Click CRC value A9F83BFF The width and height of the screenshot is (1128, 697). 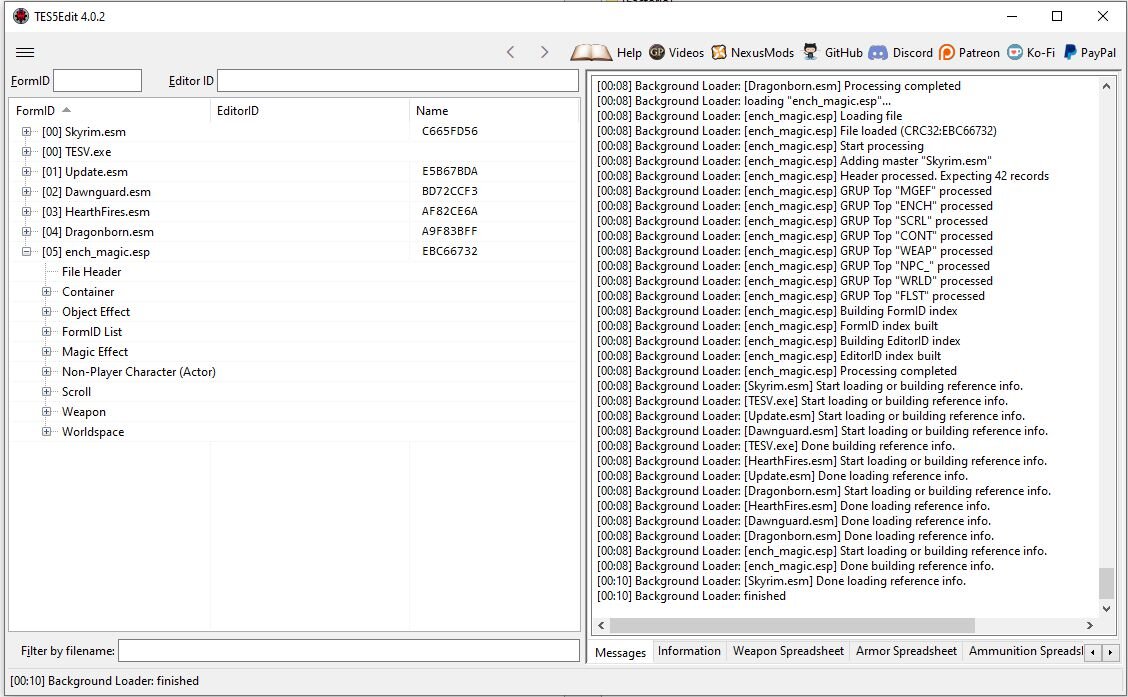click(x=450, y=231)
